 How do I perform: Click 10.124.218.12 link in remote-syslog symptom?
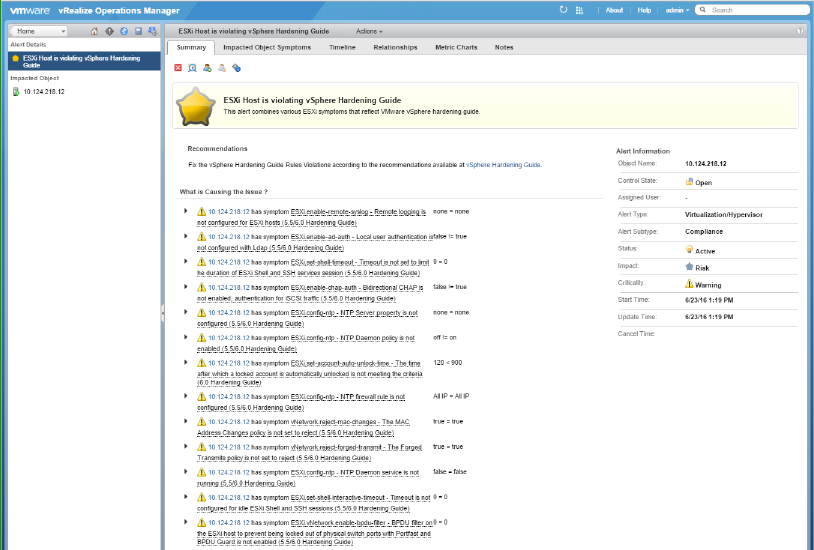(228, 212)
